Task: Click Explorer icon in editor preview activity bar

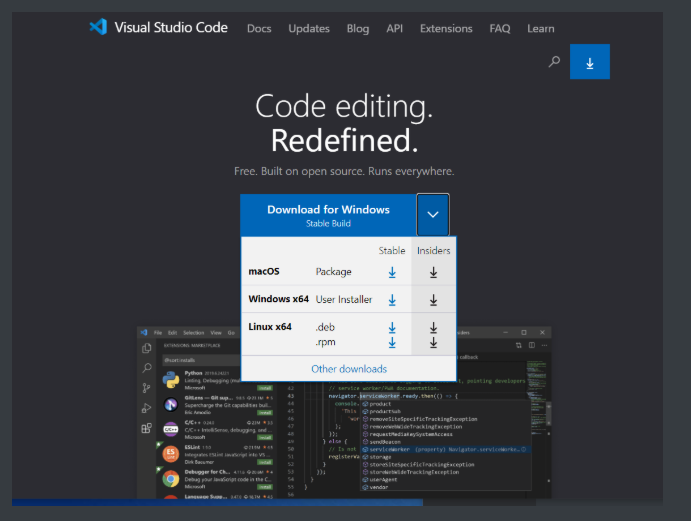Action: (147, 348)
